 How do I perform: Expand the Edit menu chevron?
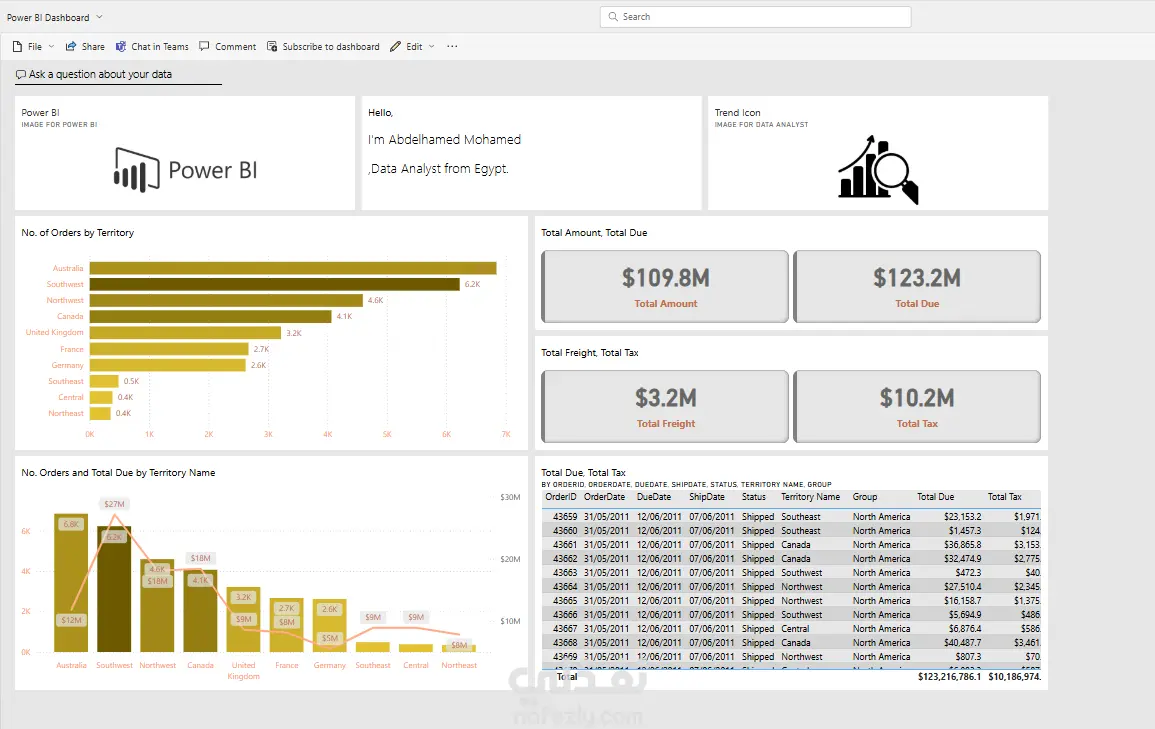coord(432,47)
